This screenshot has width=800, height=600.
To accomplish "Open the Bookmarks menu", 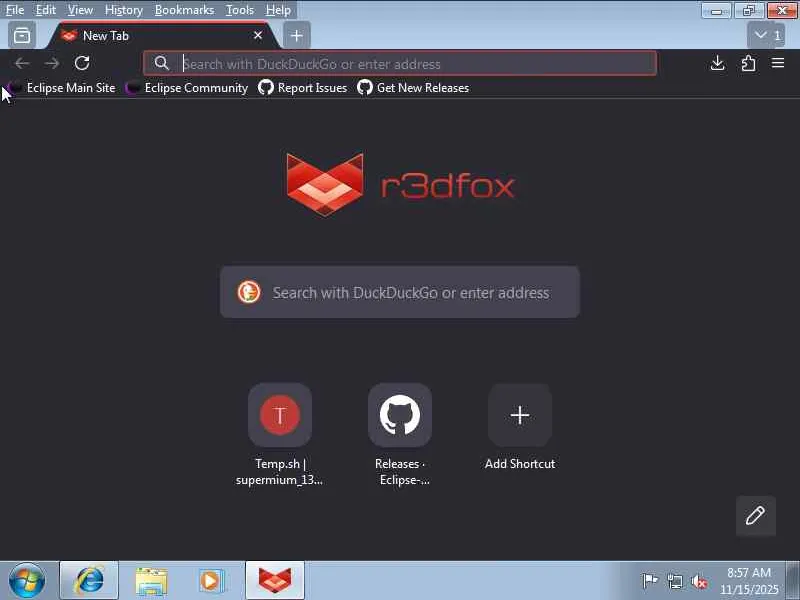I will tap(184, 10).
